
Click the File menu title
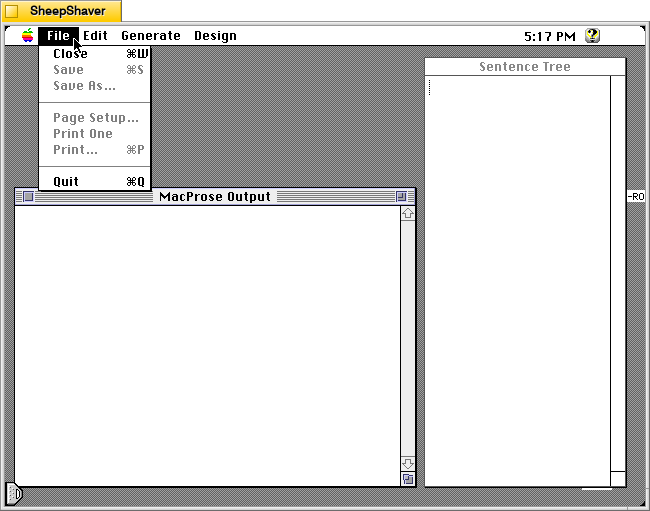click(58, 36)
